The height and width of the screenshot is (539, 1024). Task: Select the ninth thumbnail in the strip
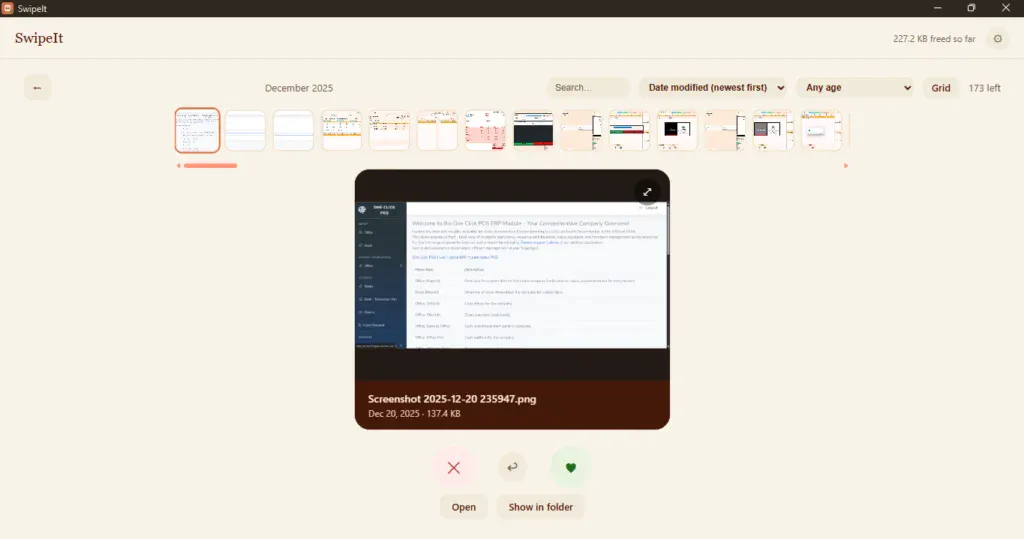tap(581, 131)
